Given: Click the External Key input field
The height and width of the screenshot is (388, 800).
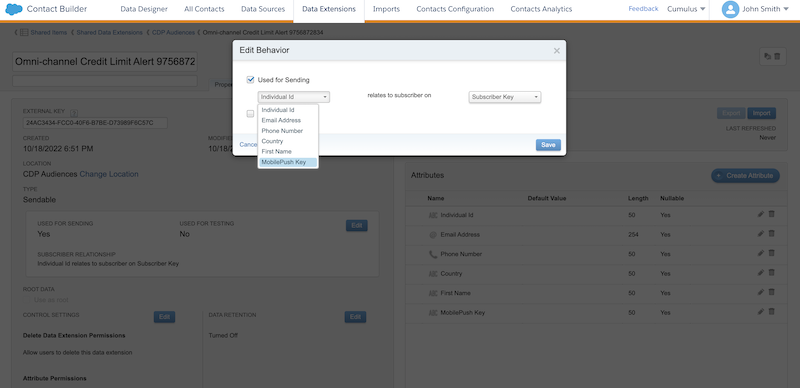Looking at the screenshot, I should coord(95,123).
